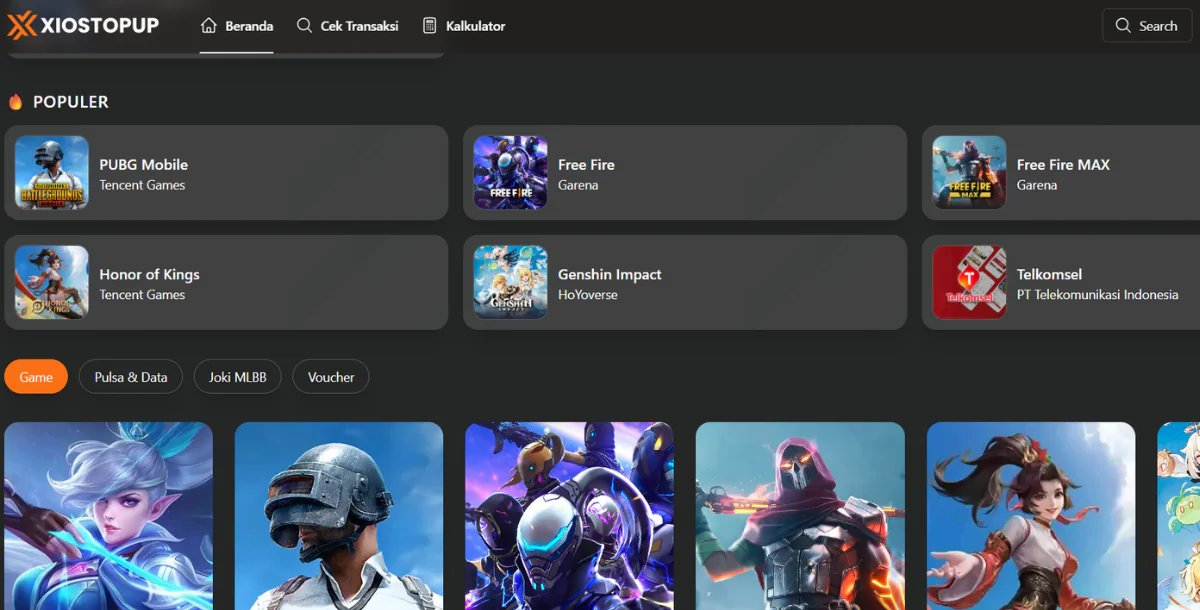Click the Genshin Impact game icon
1200x610 pixels.
[x=511, y=283]
